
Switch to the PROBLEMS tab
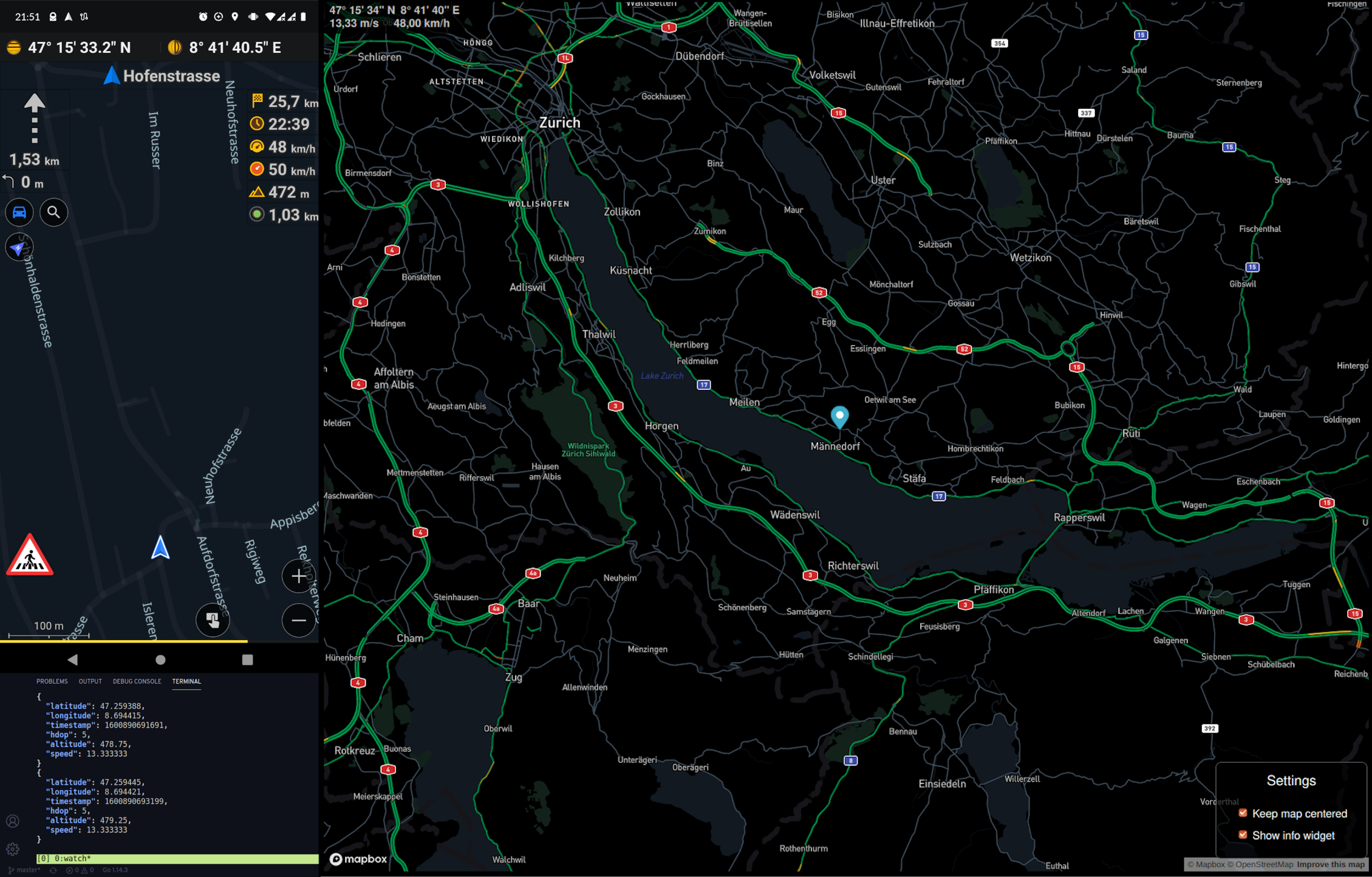(x=52, y=681)
